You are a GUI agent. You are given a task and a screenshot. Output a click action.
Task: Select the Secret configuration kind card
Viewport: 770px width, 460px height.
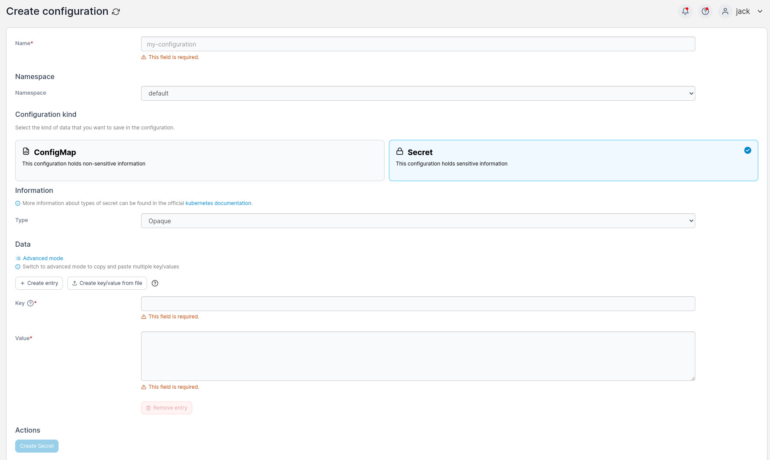point(572,160)
